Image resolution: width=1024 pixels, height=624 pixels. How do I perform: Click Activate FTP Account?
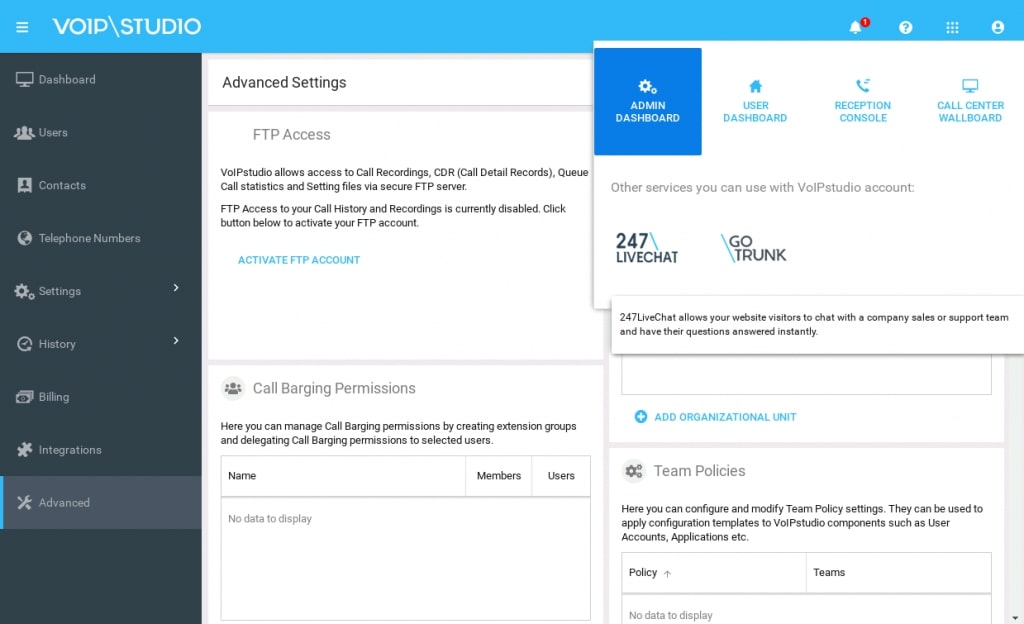tap(298, 260)
